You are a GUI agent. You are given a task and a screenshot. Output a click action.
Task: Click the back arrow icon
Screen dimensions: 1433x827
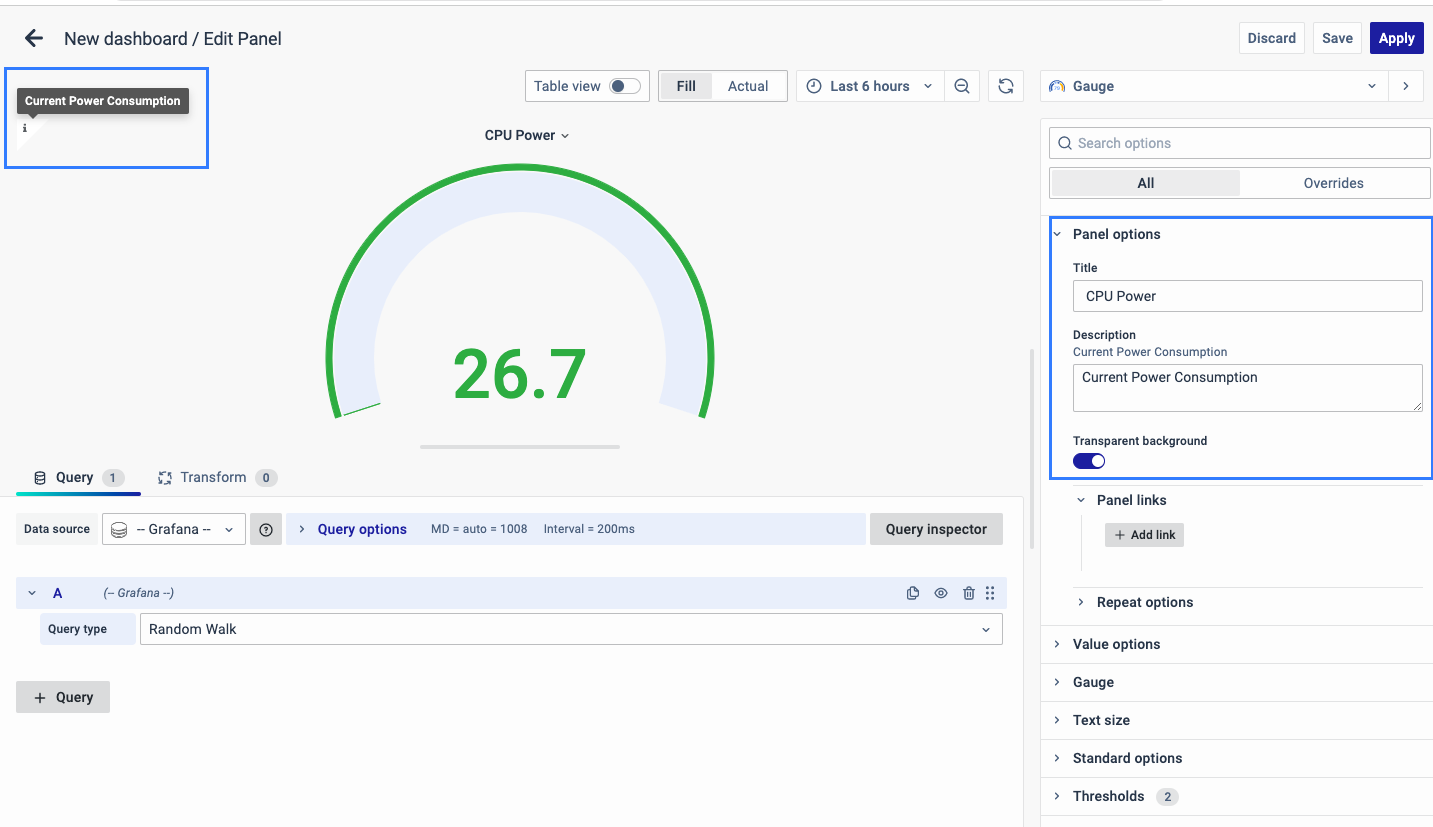34,39
